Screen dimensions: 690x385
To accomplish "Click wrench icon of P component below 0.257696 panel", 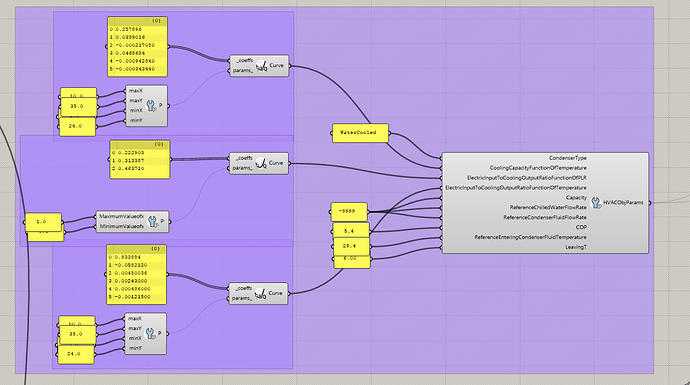I will point(151,106).
